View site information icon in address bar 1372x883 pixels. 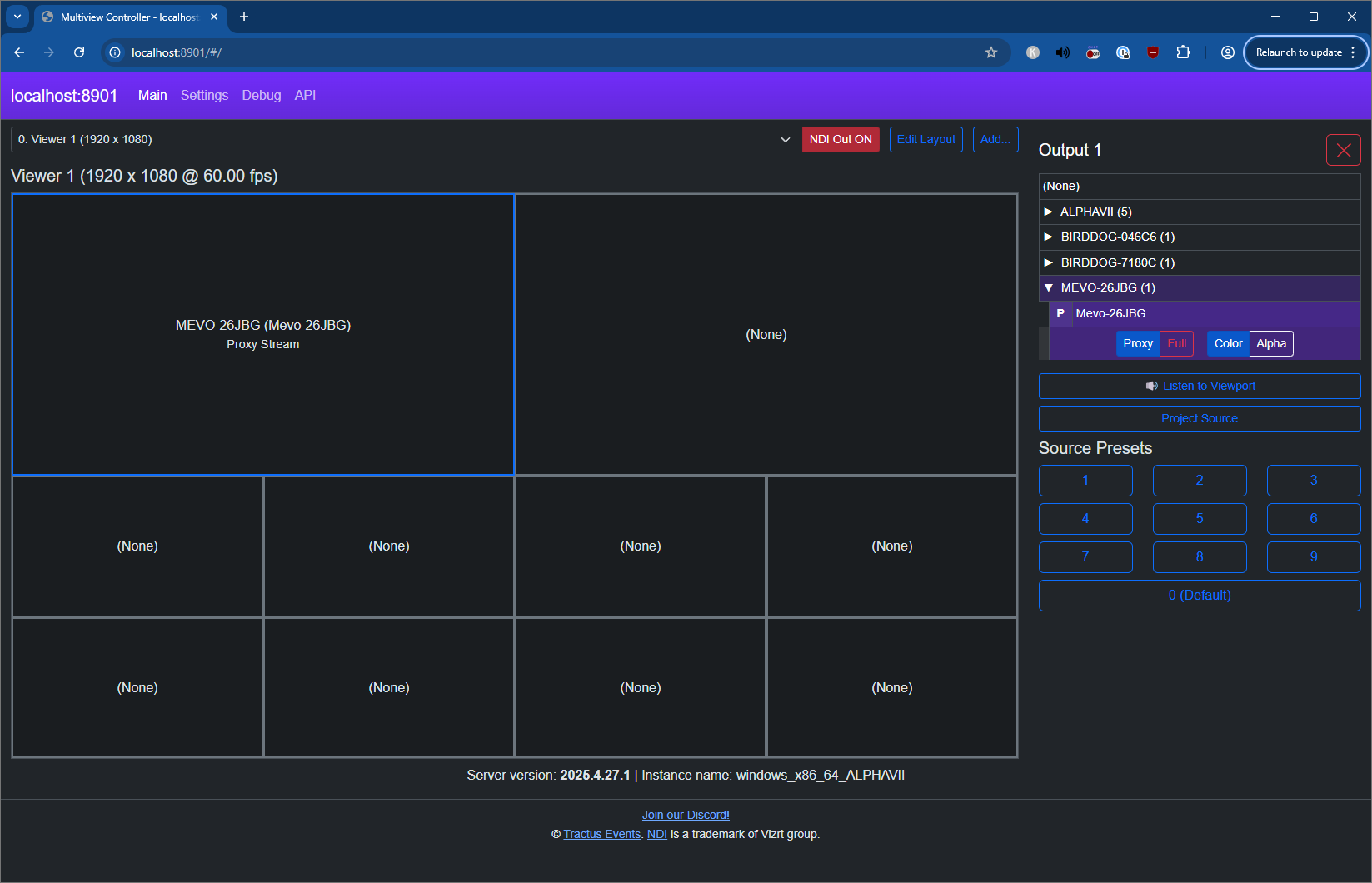pos(115,52)
